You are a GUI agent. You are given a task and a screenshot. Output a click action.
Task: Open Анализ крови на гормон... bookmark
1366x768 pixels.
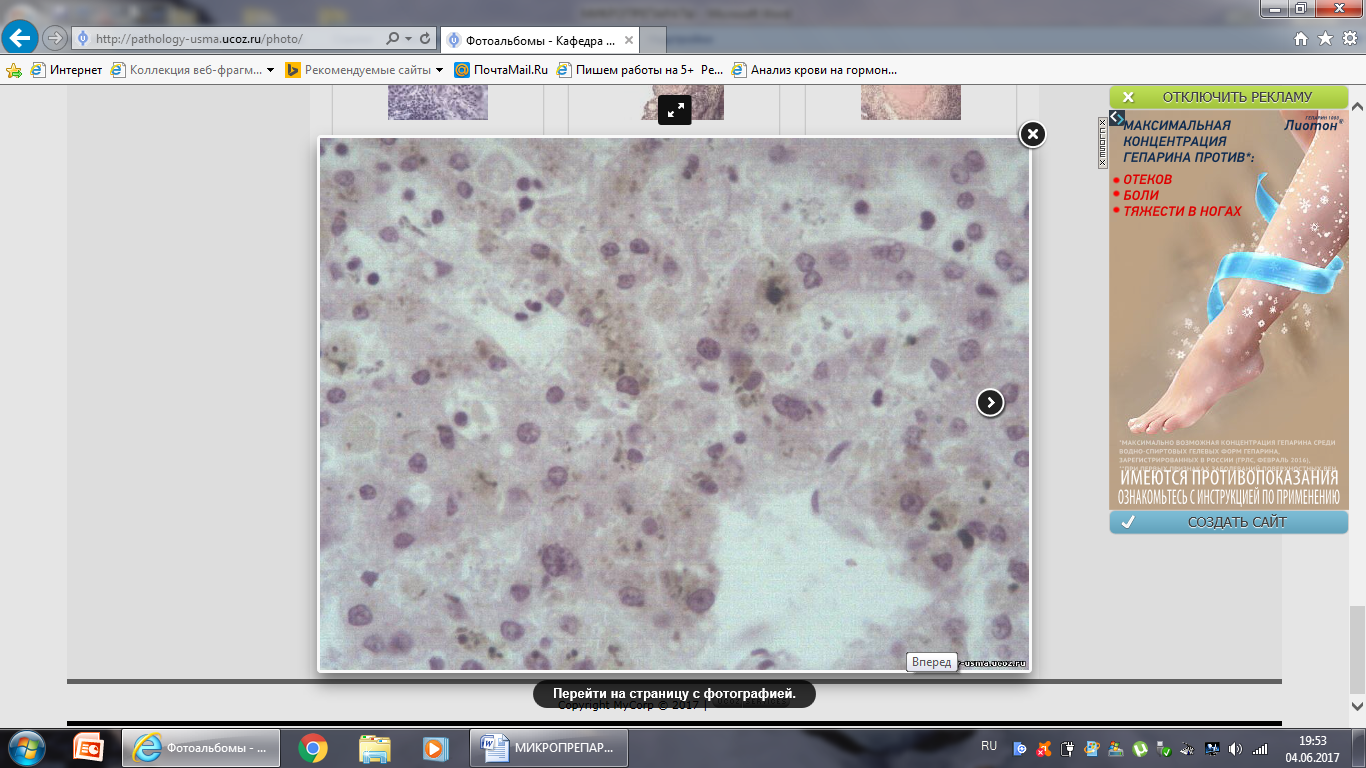point(815,70)
